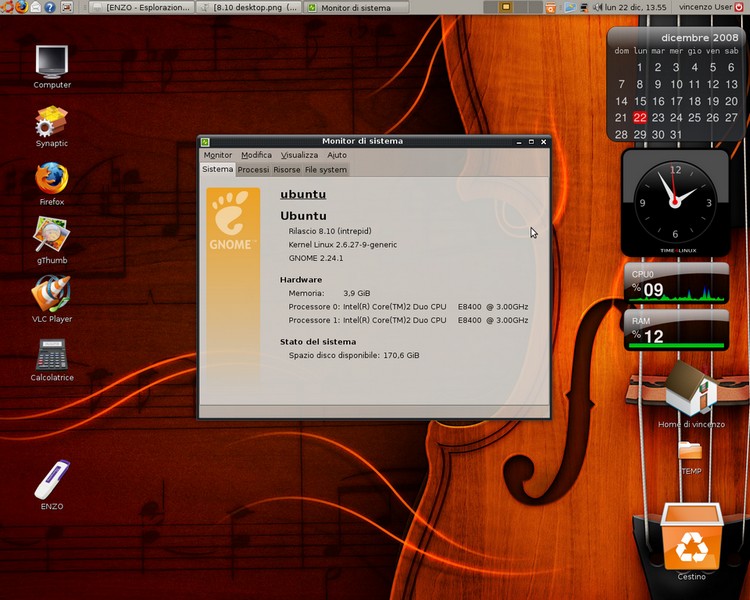Screen dimensions: 750x600
Task: Launch gThumb image viewer from desktop
Action: point(52,240)
